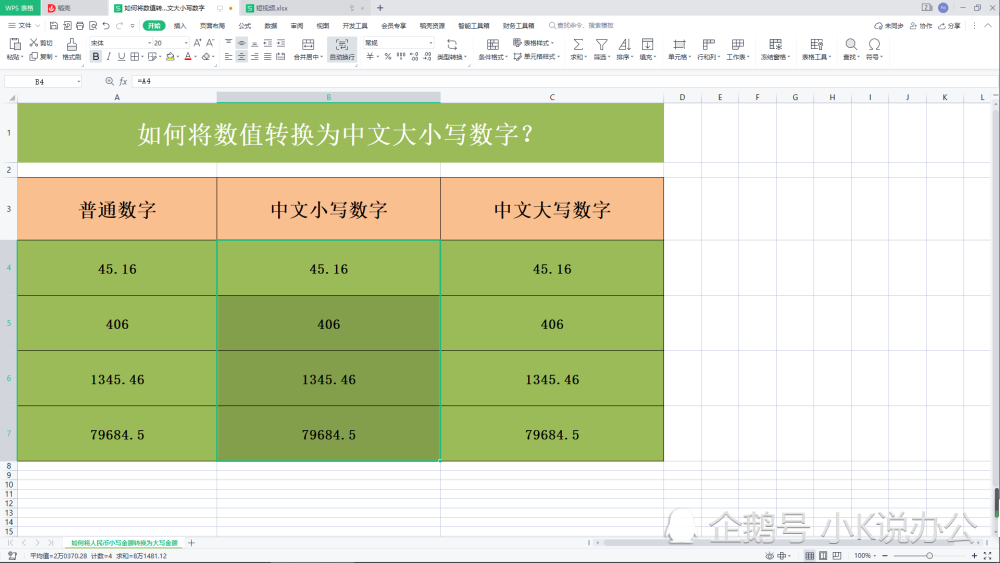This screenshot has width=1000, height=563.
Task: Click the Symbol (符号) omega icon
Action: pos(874,45)
